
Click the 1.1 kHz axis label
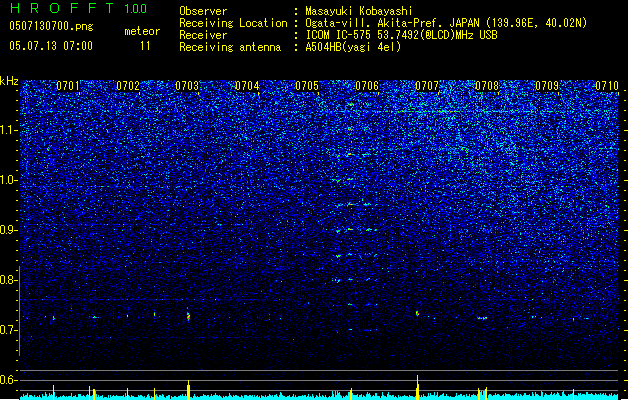tap(9, 130)
